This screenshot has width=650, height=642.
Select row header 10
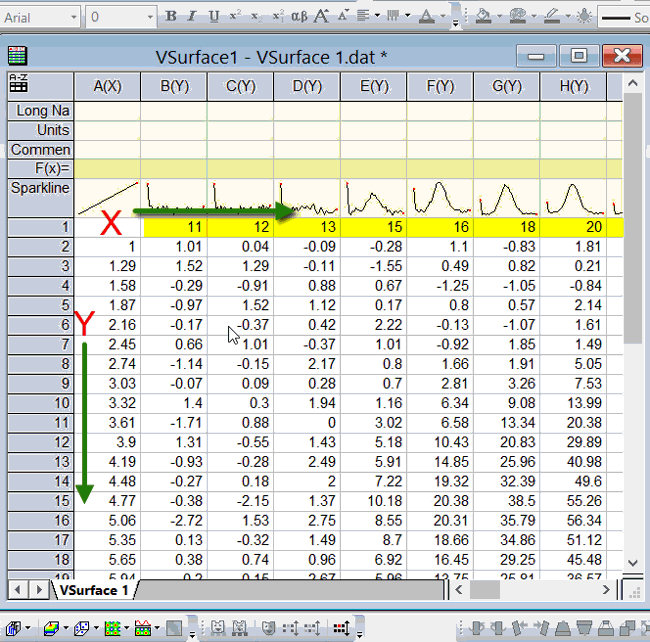[x=38, y=402]
